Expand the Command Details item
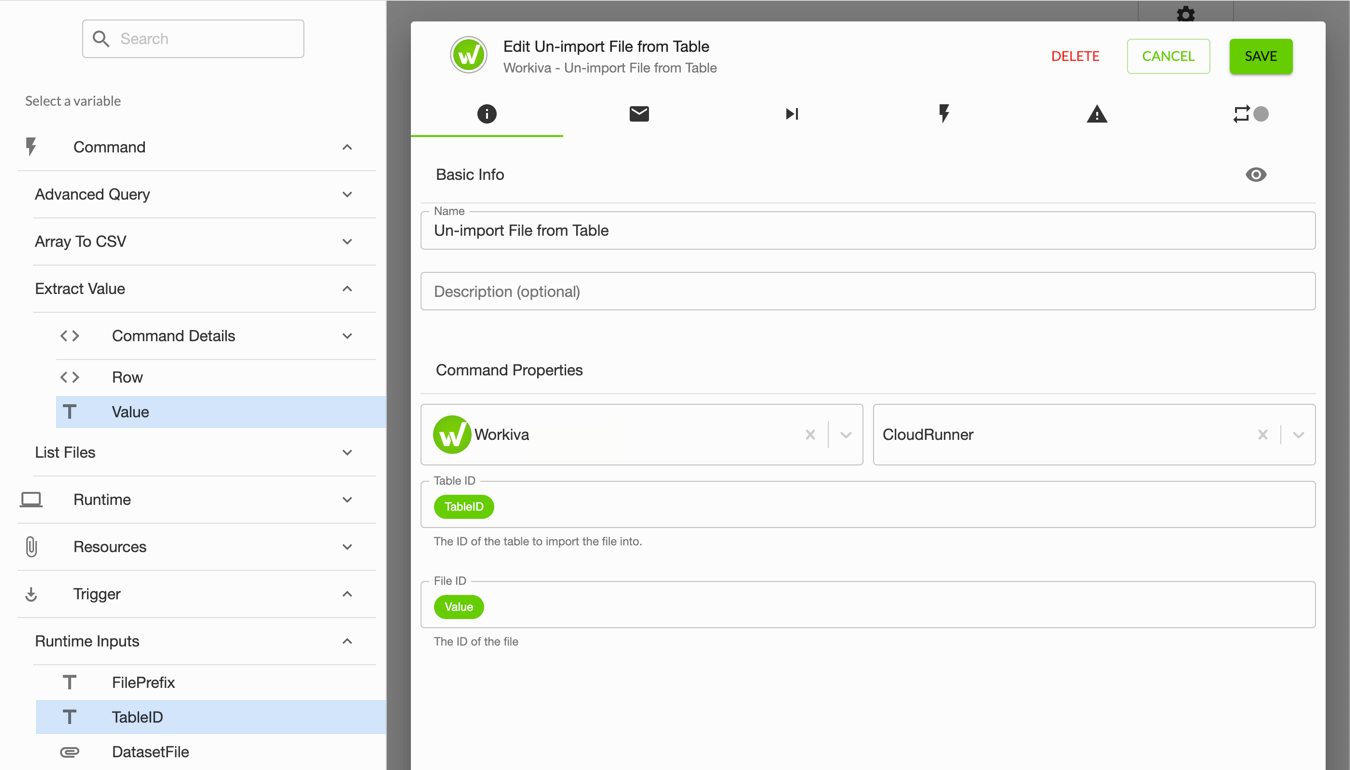This screenshot has width=1350, height=770. pyautogui.click(x=347, y=336)
